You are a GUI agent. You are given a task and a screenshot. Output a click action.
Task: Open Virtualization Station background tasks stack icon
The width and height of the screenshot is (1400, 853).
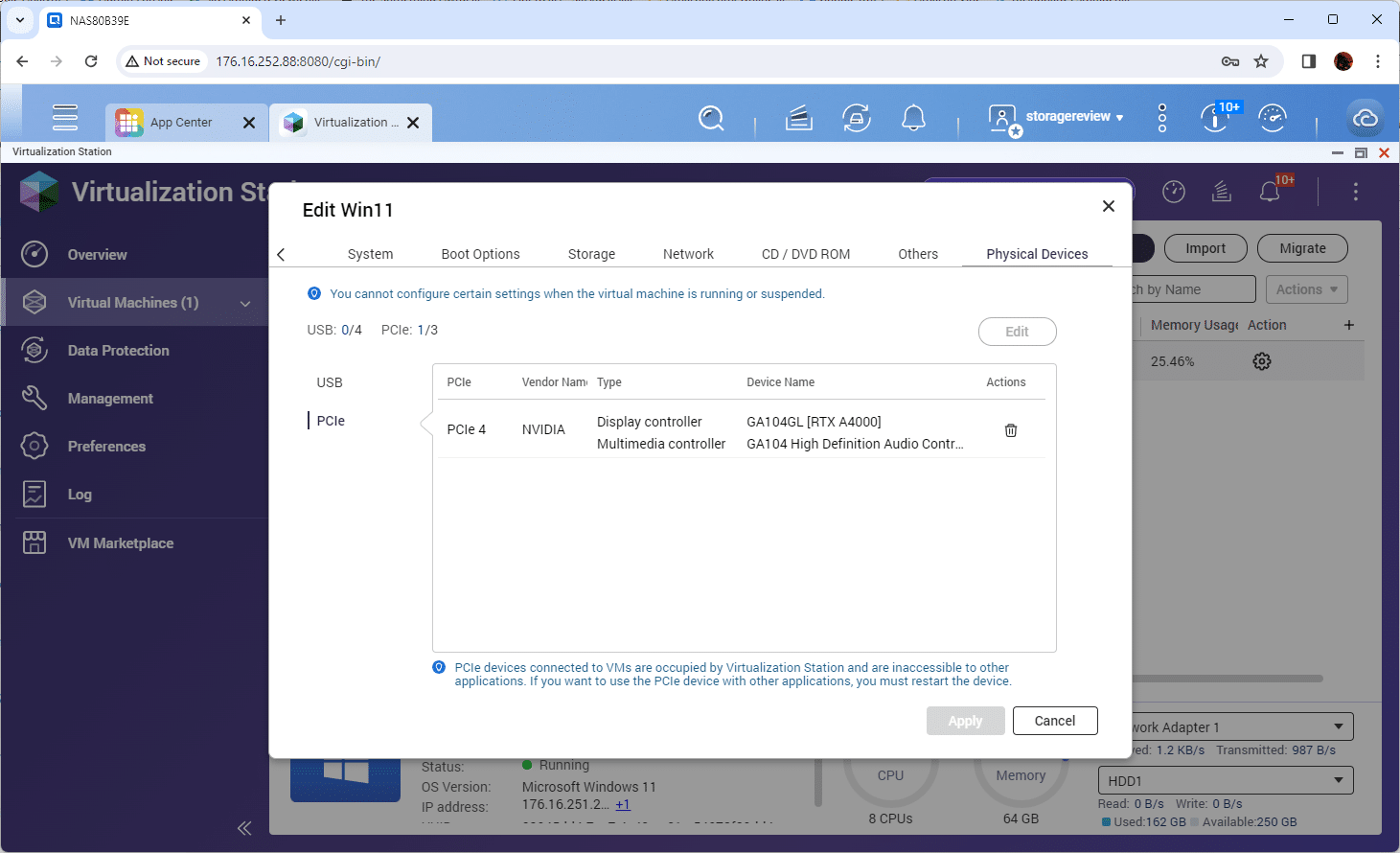(1222, 192)
